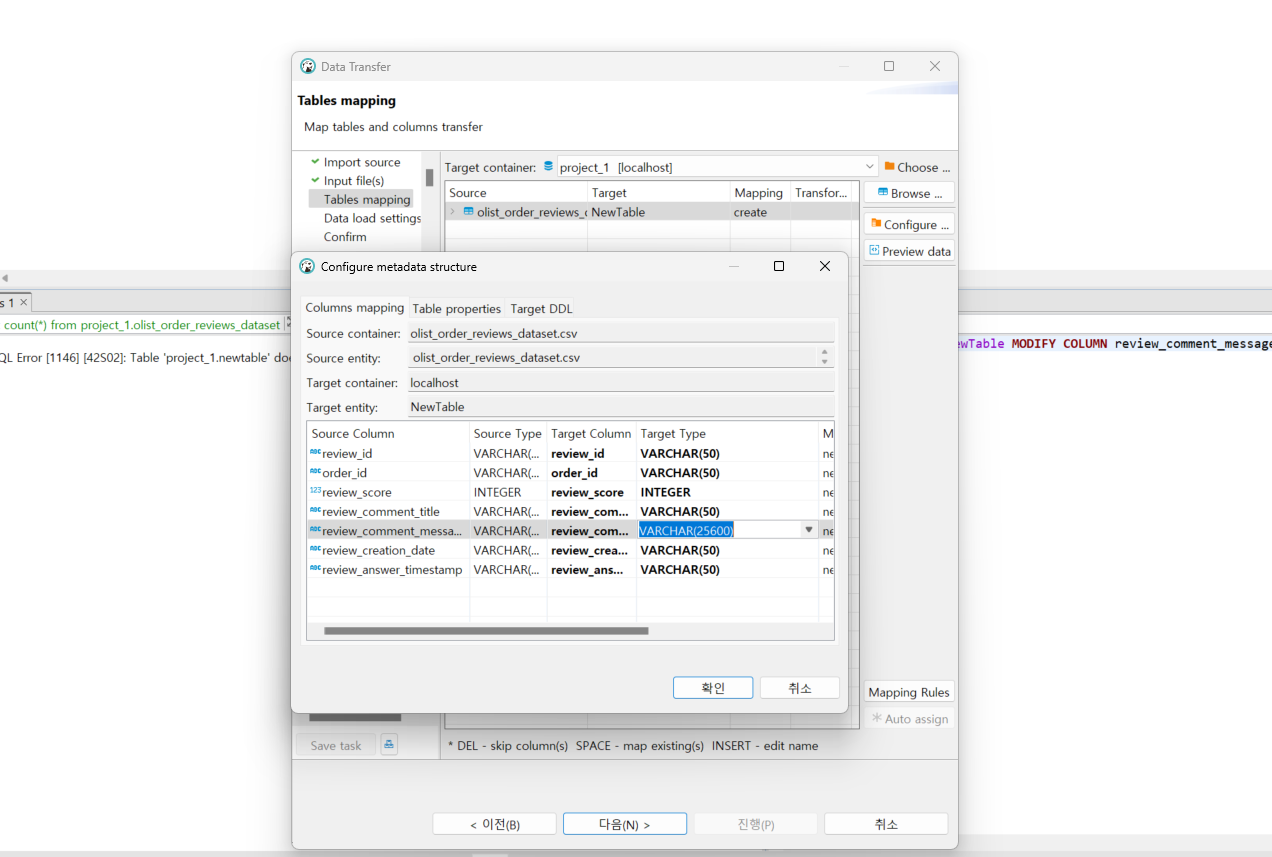
Task: Click the bottom 취소 button in Data Transfer
Action: pyautogui.click(x=886, y=824)
